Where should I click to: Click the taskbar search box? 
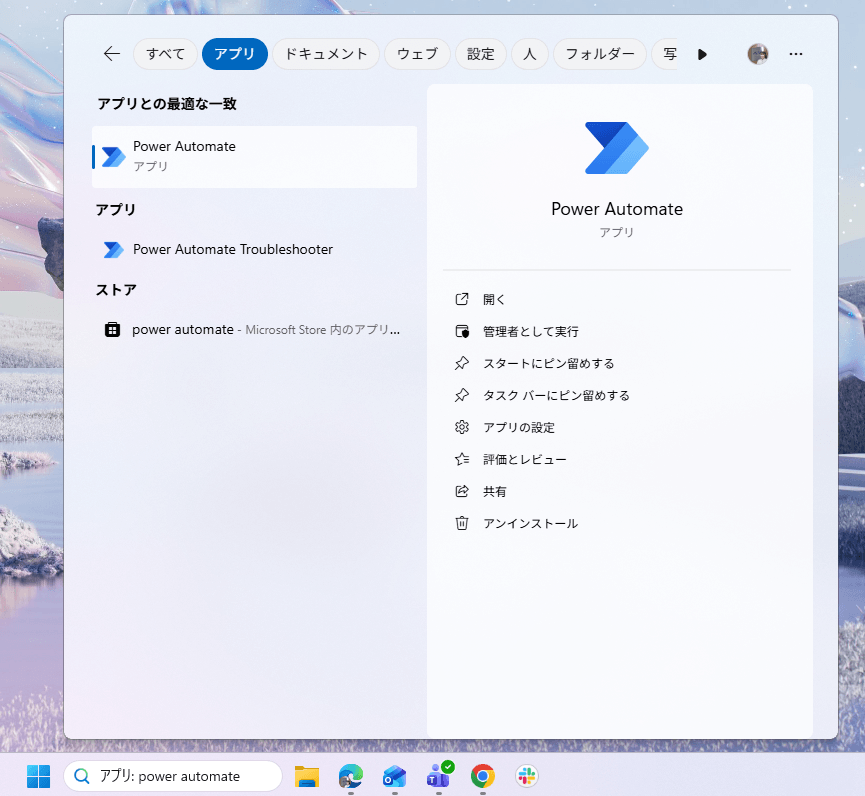click(x=173, y=776)
